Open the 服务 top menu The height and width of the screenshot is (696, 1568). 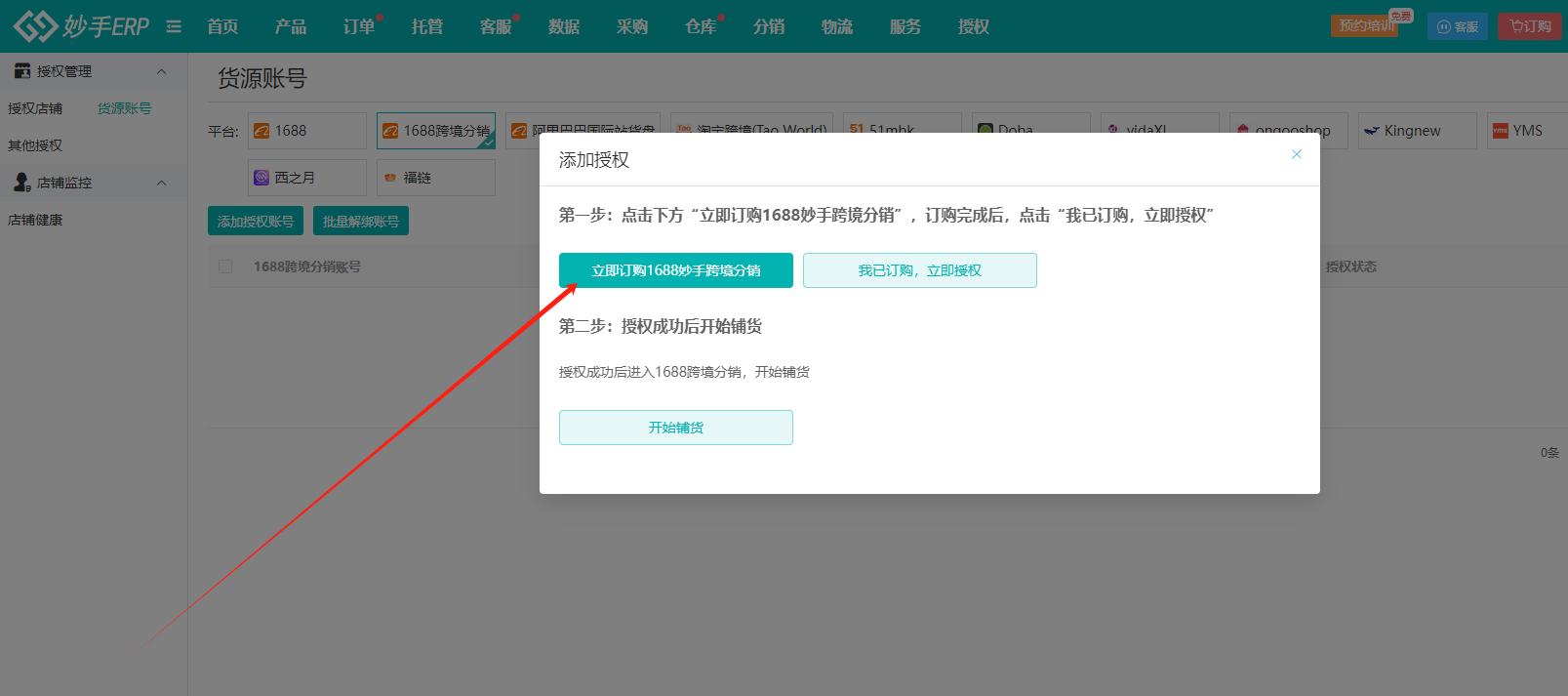pyautogui.click(x=905, y=26)
